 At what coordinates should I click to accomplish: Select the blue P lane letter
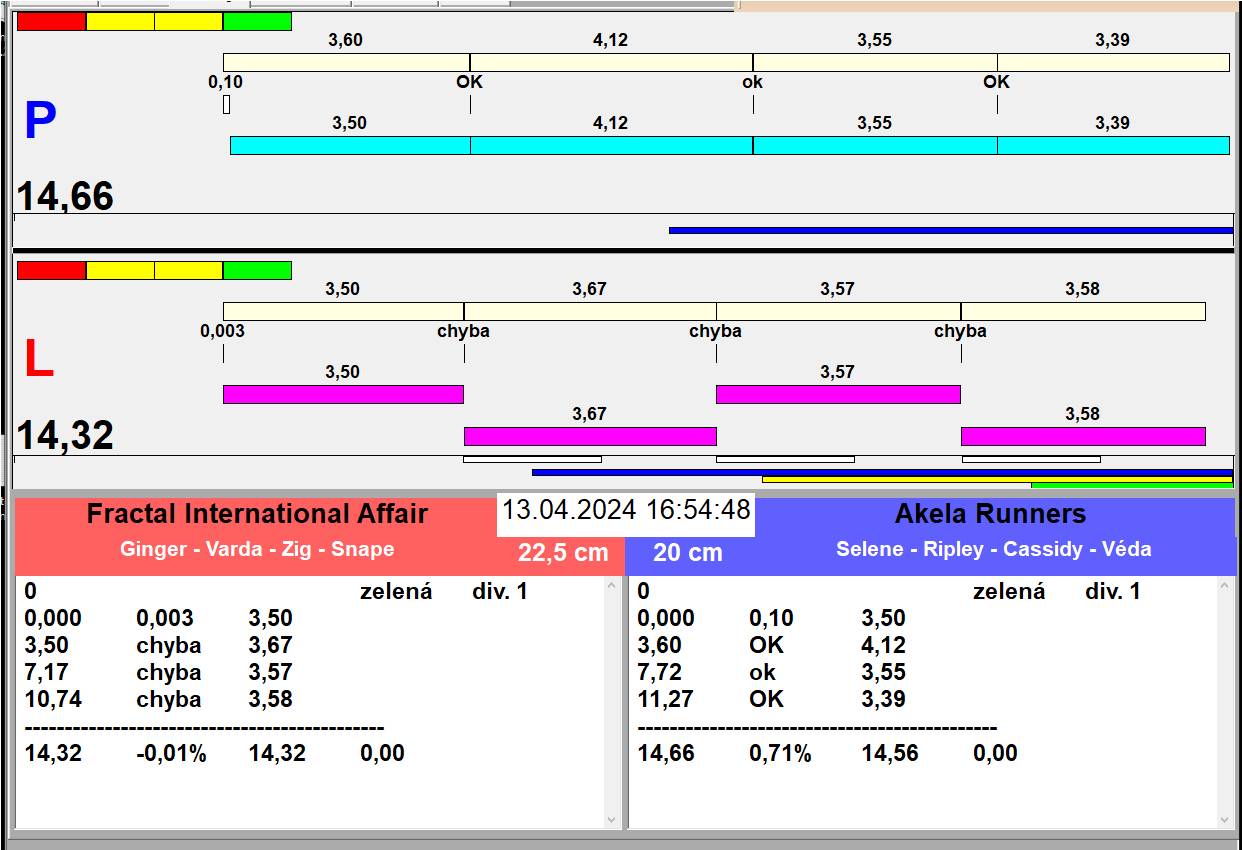40,122
